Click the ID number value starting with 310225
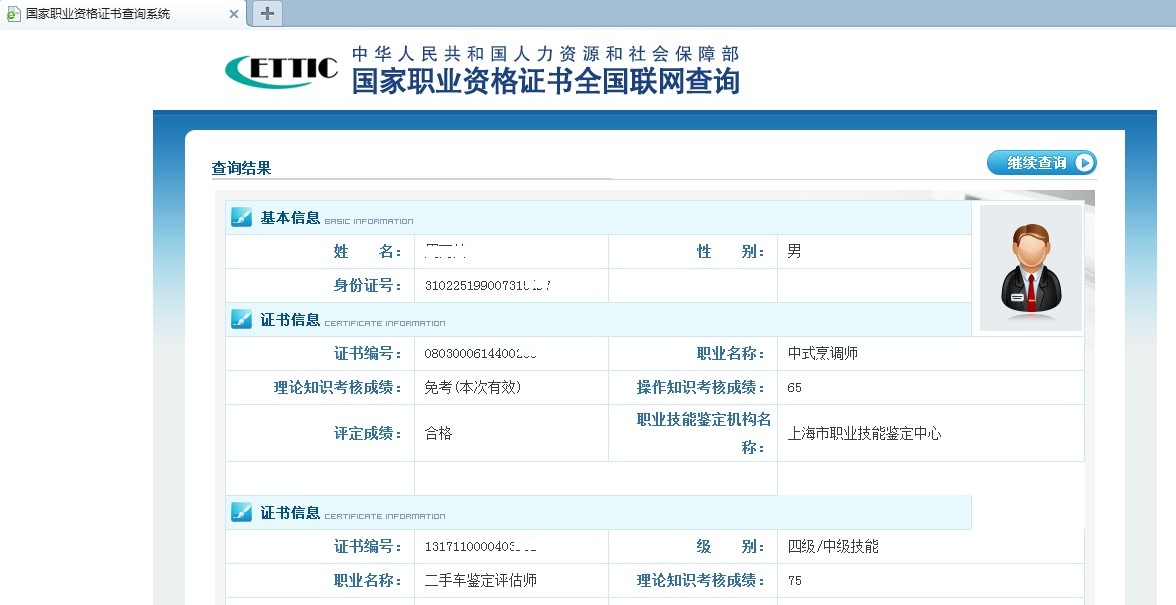The width and height of the screenshot is (1176, 605). click(x=487, y=286)
